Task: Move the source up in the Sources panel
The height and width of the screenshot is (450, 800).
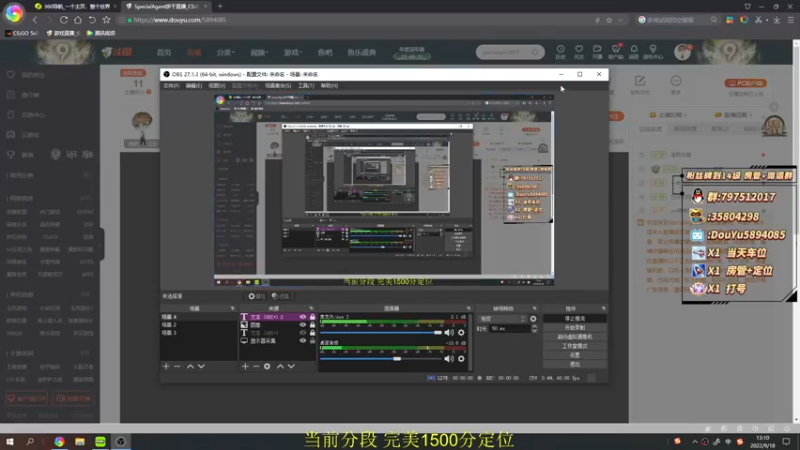Action: (x=280, y=366)
